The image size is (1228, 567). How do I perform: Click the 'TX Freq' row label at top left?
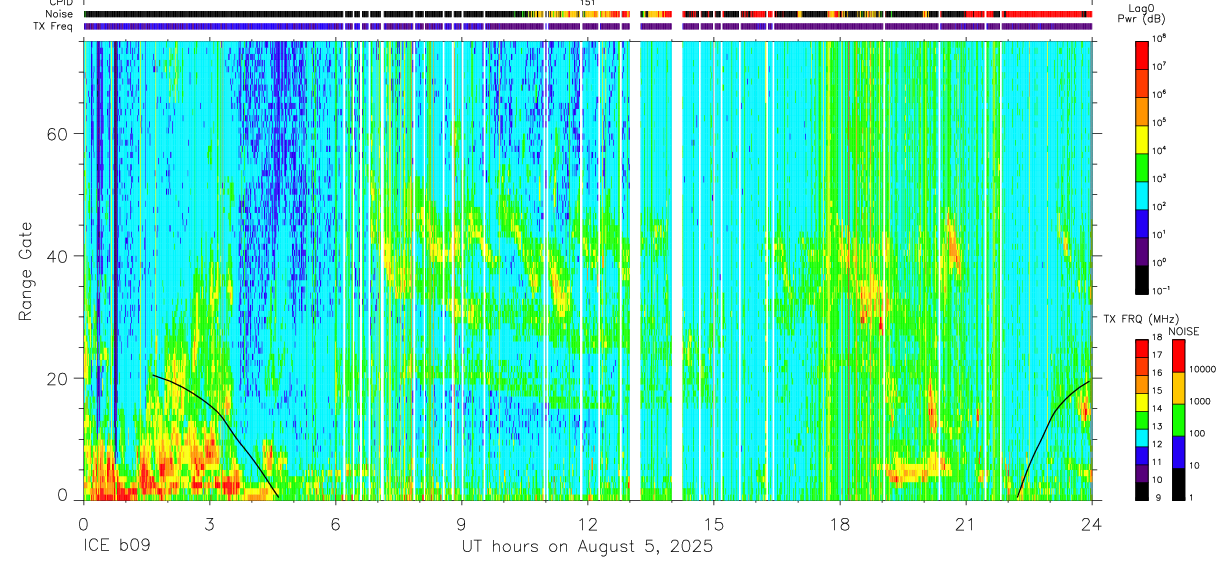tap(53, 26)
